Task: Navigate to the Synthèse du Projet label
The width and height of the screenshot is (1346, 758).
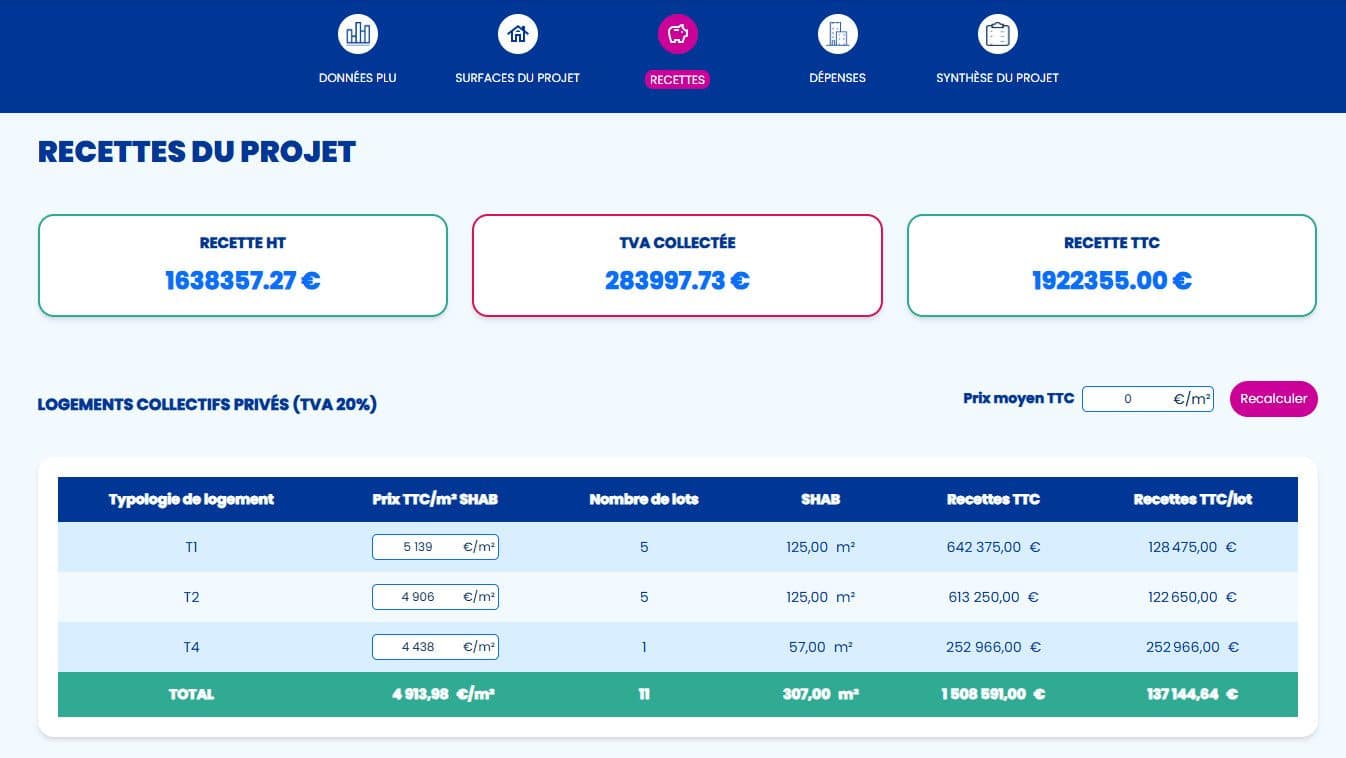Action: click(997, 78)
